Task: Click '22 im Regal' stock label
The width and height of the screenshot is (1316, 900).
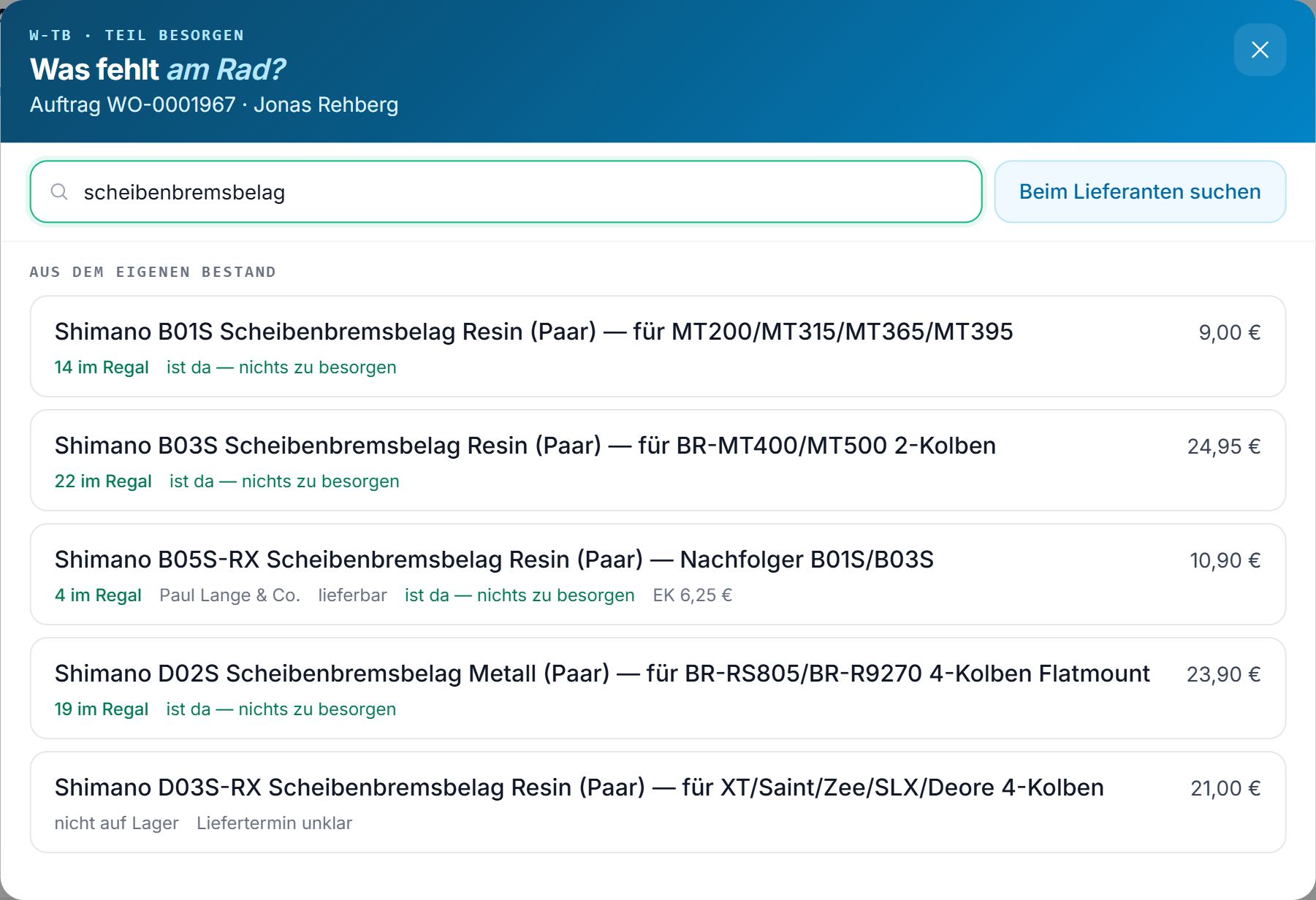Action: [x=103, y=481]
